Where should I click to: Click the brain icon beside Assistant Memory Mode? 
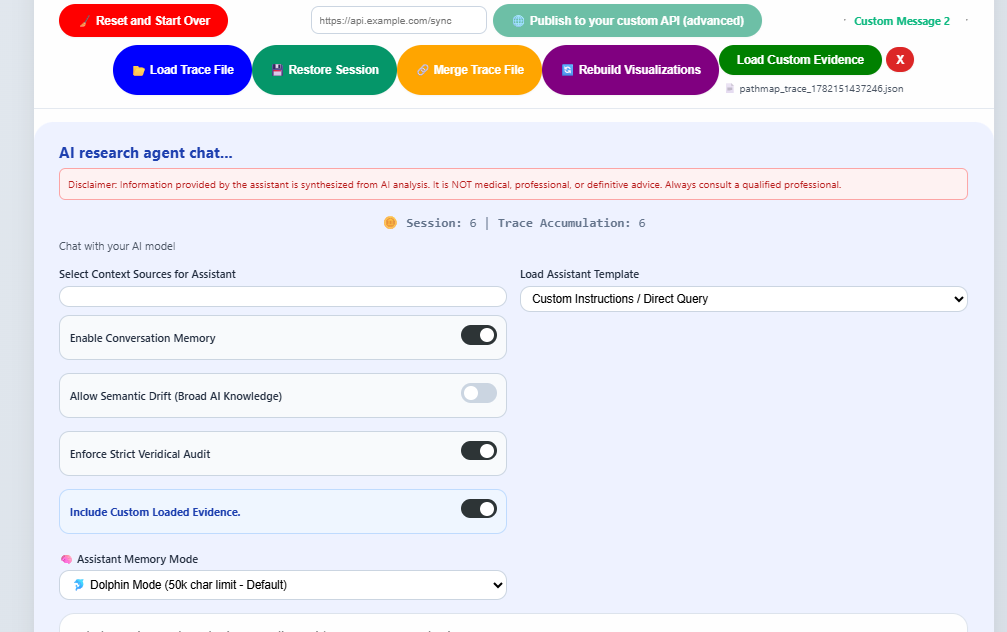coord(66,559)
